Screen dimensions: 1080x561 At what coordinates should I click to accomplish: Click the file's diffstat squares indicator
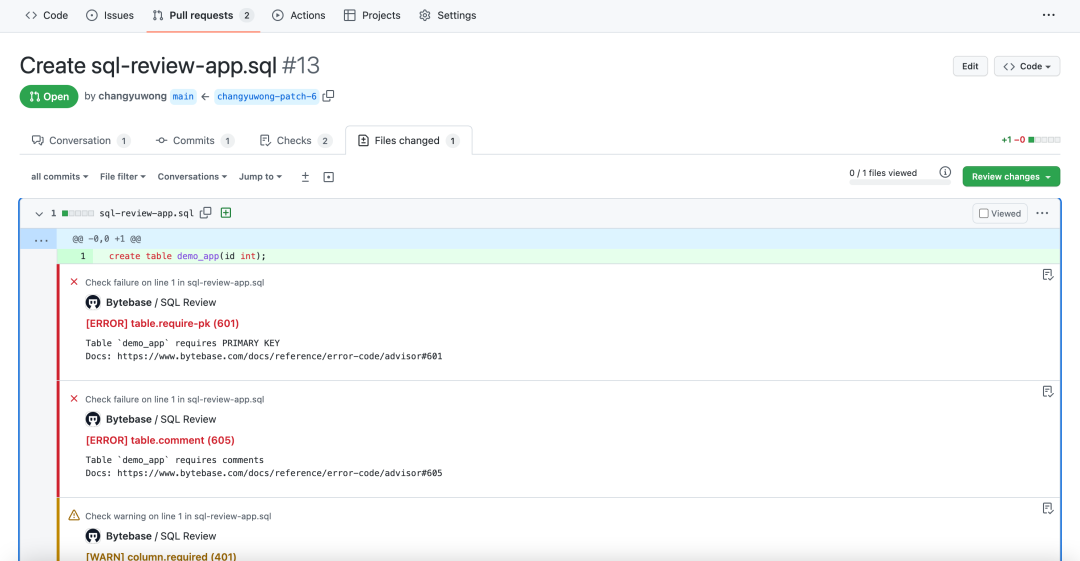tap(78, 214)
